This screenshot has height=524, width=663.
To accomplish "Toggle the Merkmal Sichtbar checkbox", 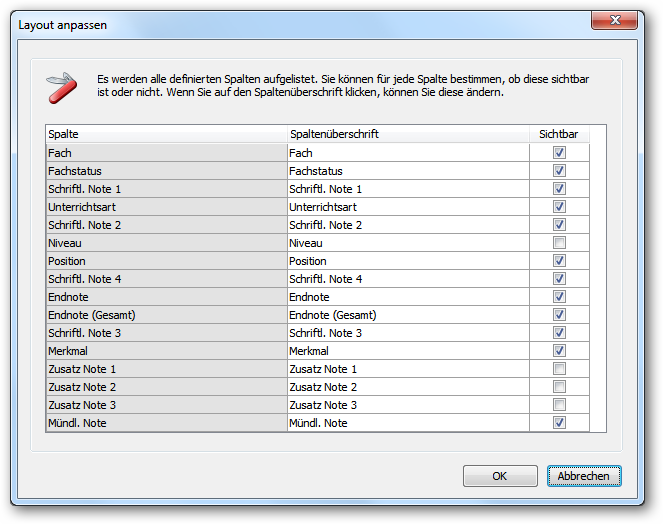I will (559, 351).
